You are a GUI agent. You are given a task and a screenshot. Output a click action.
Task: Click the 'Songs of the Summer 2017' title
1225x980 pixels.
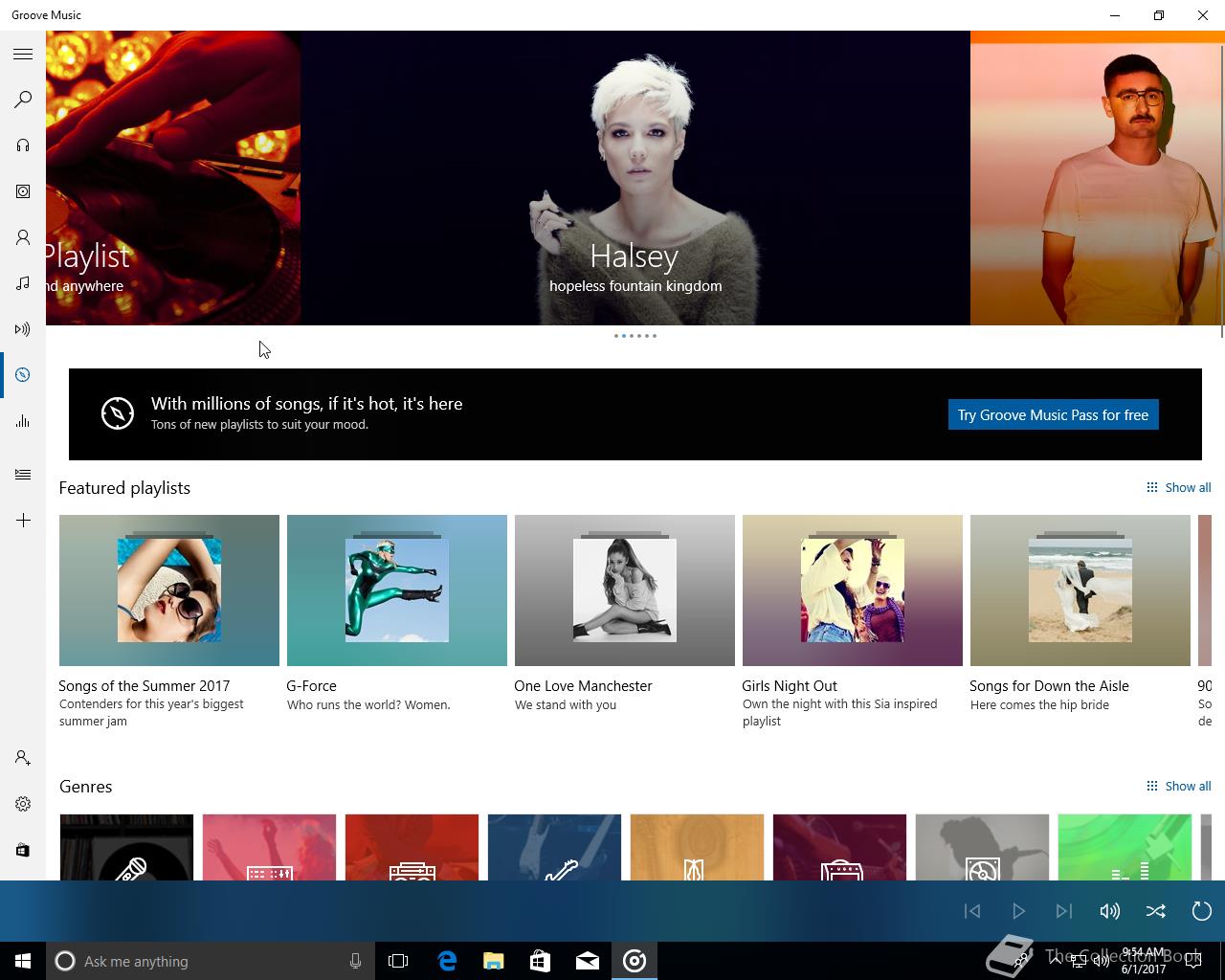pyautogui.click(x=145, y=686)
